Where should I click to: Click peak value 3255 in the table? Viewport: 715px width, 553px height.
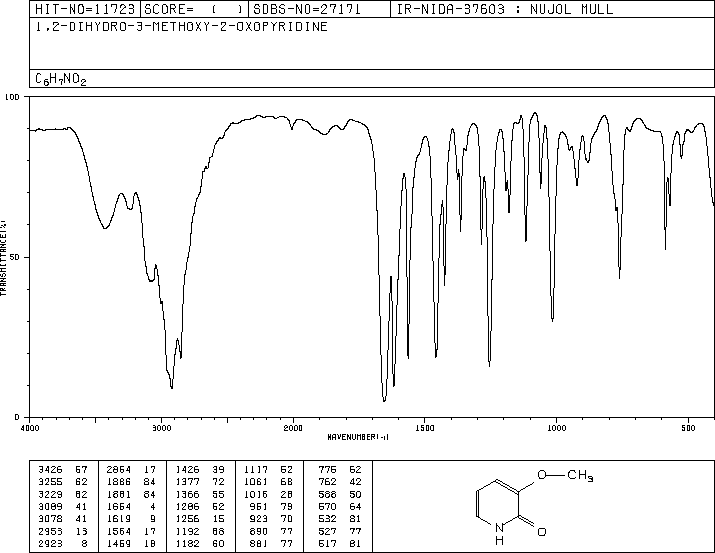tap(50, 482)
